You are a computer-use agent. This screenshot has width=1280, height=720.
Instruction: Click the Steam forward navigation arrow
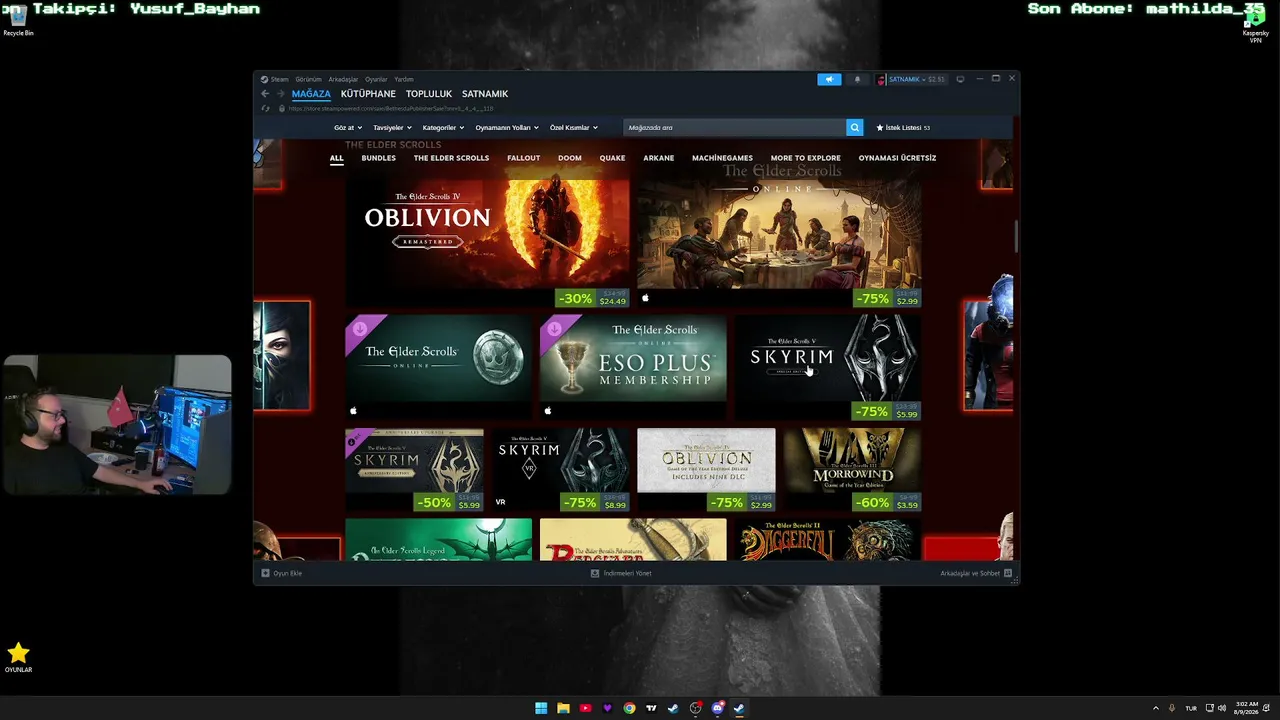280,94
